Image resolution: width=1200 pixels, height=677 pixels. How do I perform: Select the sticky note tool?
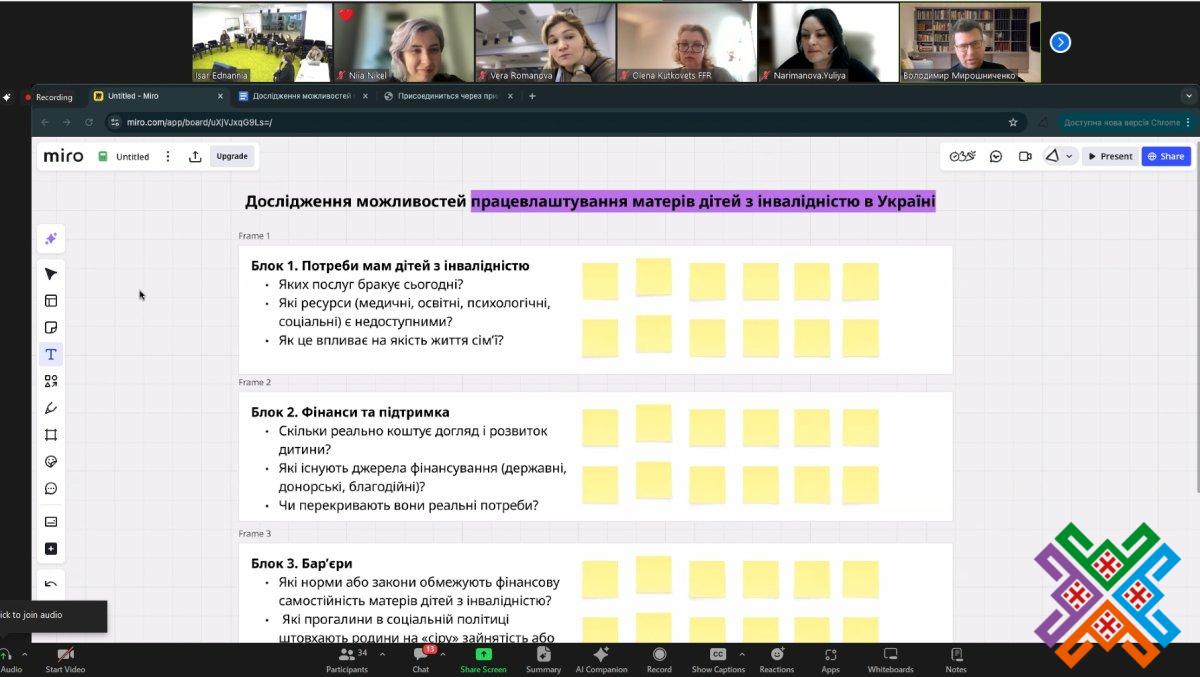pos(51,327)
